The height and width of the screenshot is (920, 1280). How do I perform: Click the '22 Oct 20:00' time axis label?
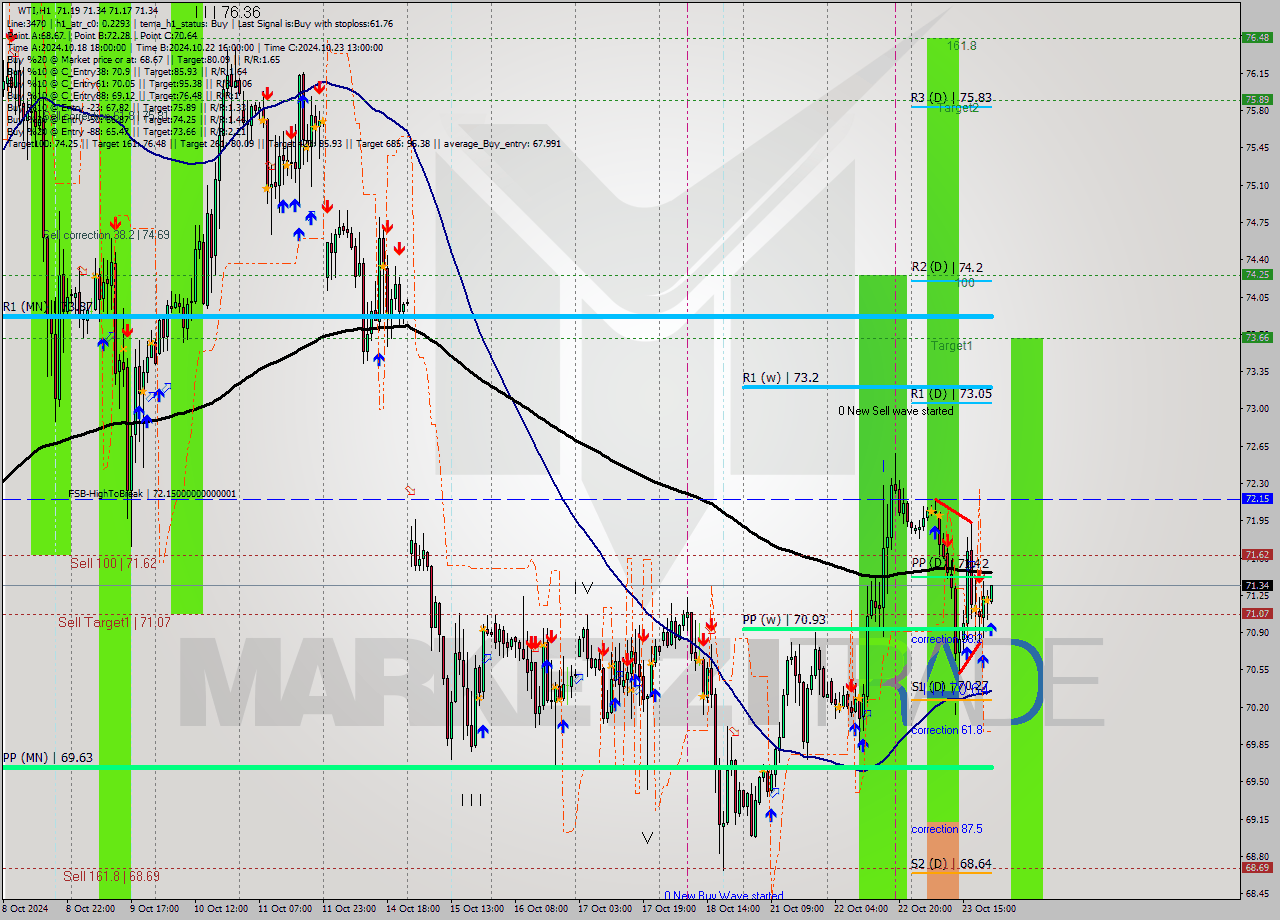coord(925,909)
